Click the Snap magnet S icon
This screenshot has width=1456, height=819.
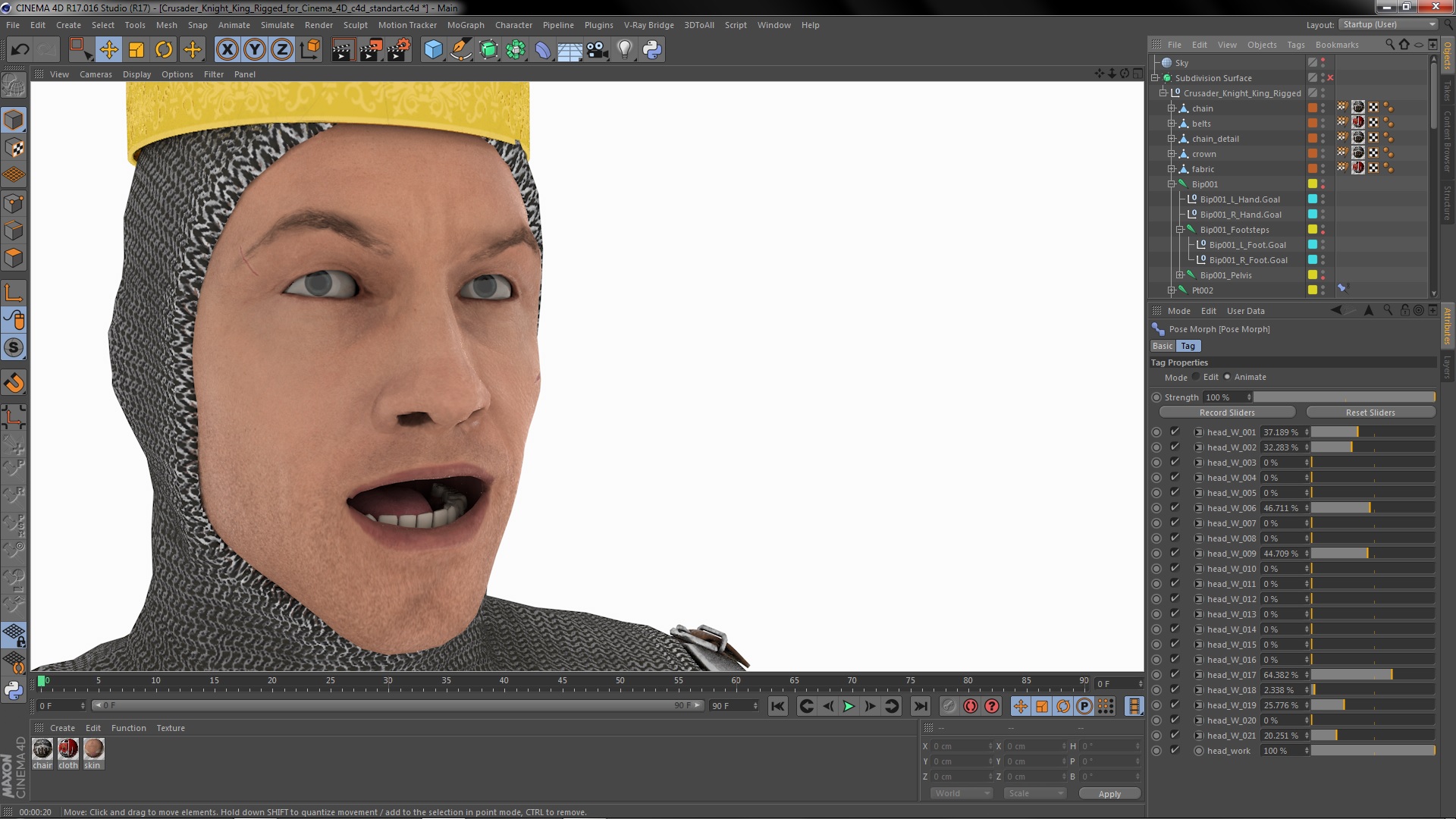14,347
